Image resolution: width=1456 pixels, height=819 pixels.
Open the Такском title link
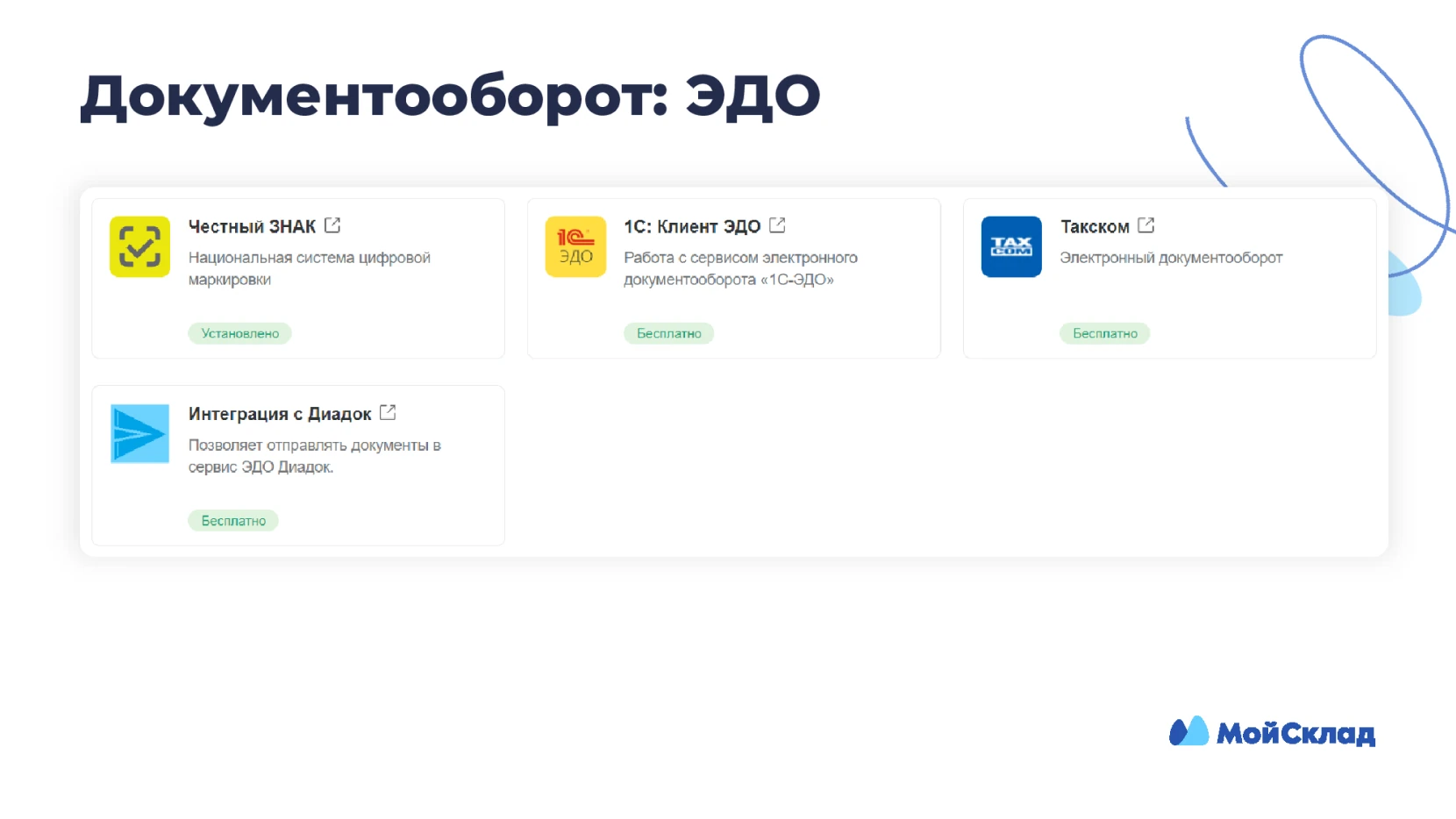(1095, 226)
